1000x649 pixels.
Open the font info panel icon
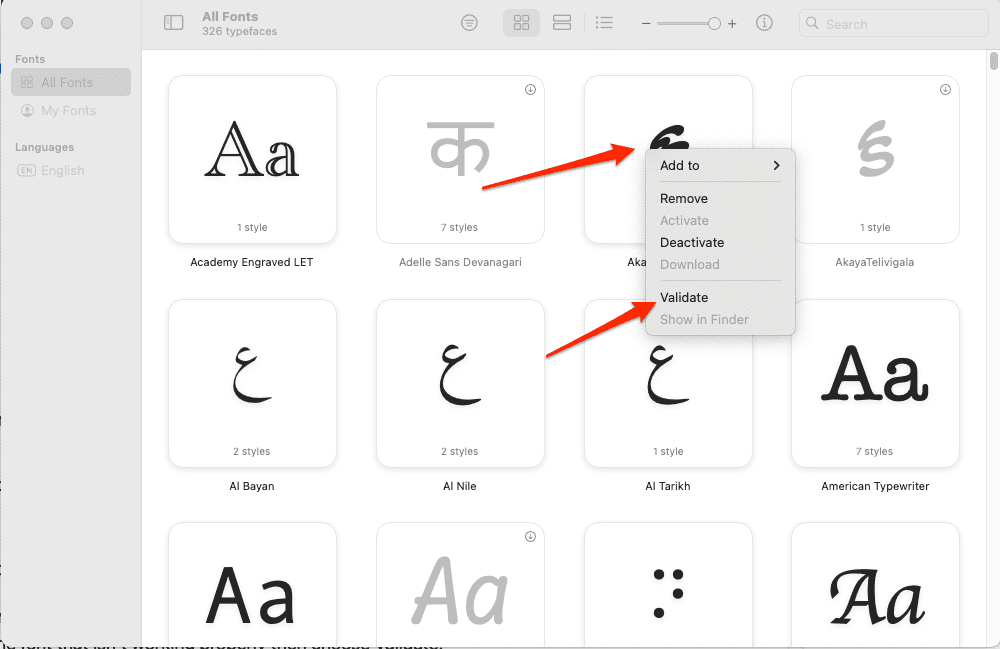pyautogui.click(x=765, y=23)
